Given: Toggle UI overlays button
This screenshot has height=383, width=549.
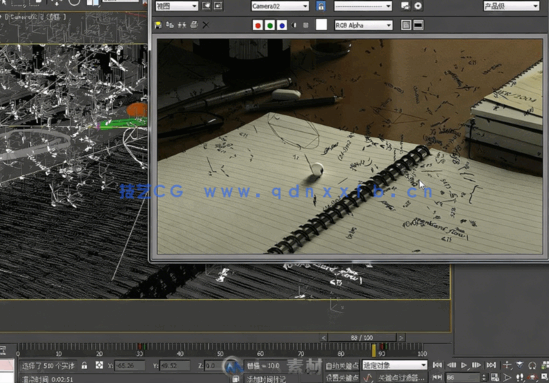Looking at the screenshot, I should point(406,25).
